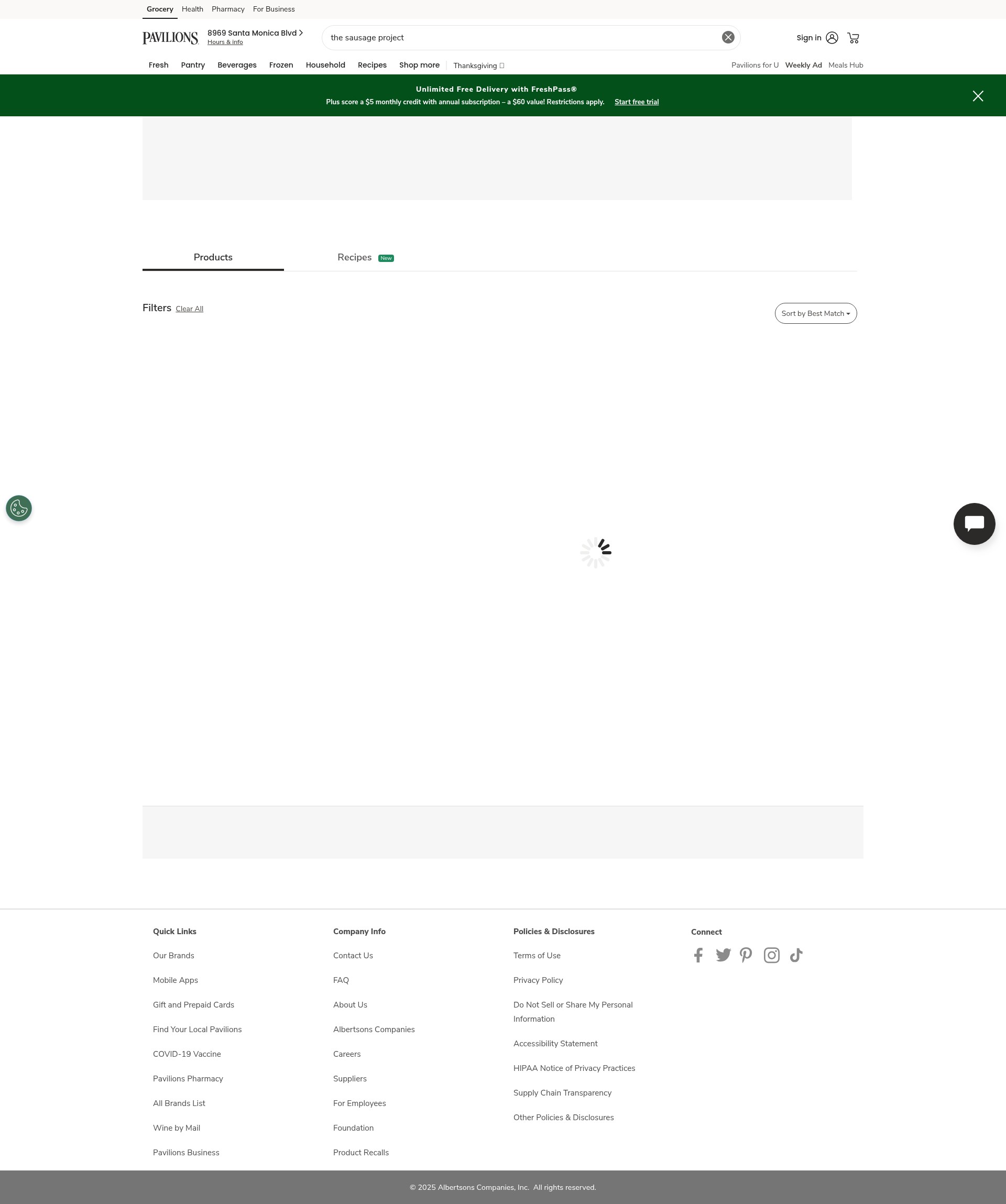1006x1204 pixels.
Task: Open Meals Hub
Action: pyautogui.click(x=846, y=65)
